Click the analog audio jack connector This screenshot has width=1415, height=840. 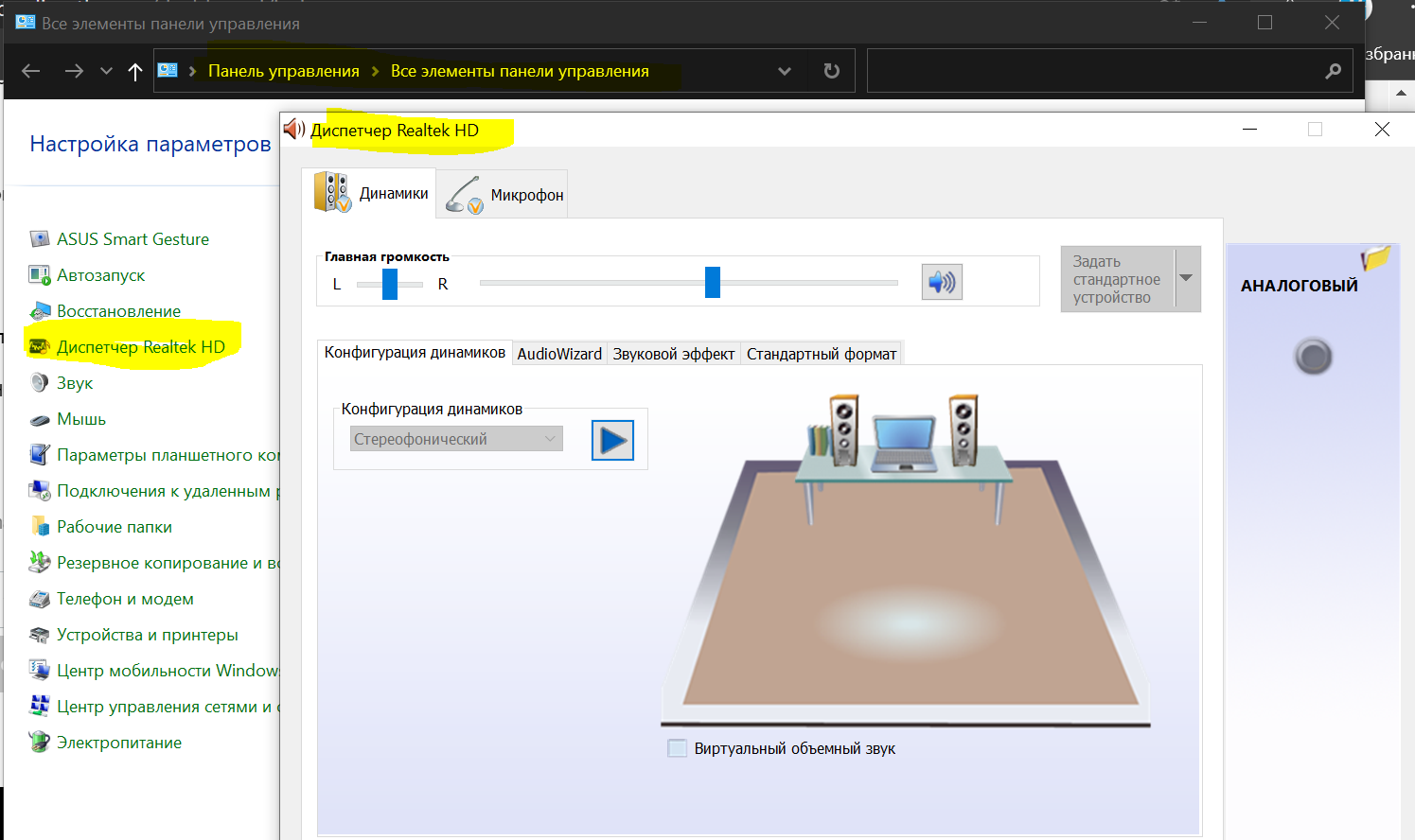click(x=1313, y=357)
